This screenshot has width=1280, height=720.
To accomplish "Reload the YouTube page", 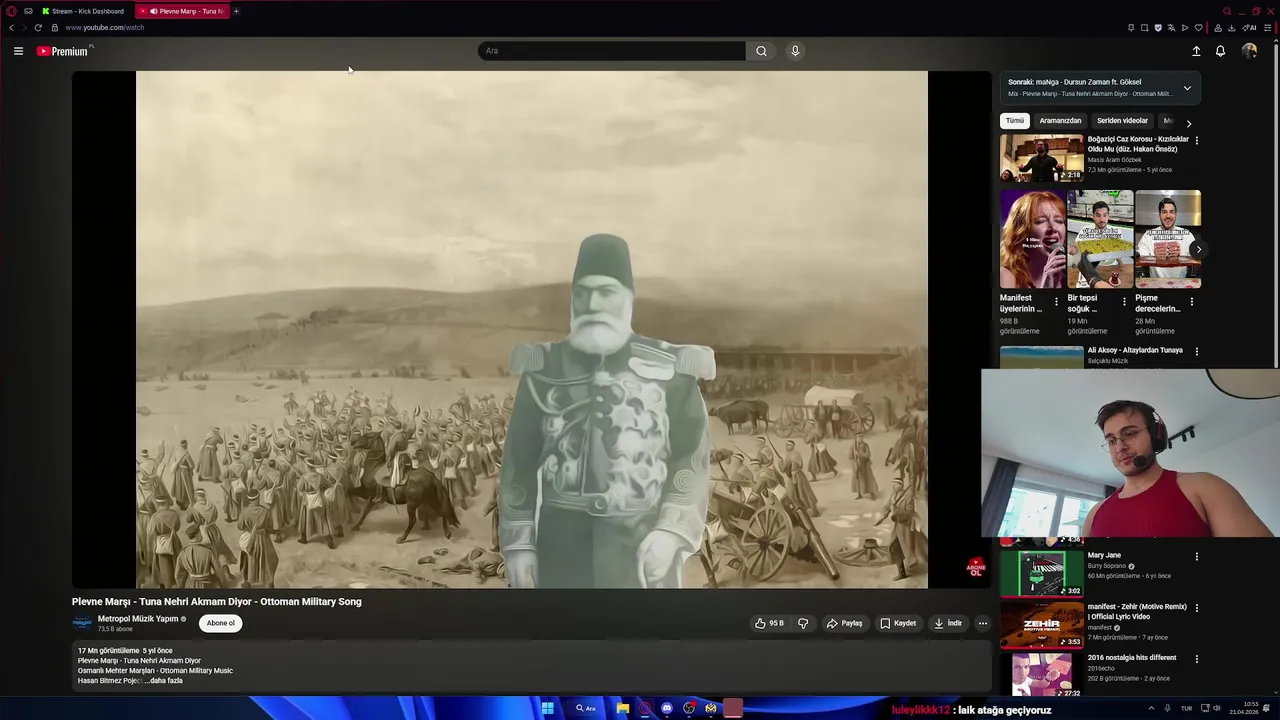I will click(38, 27).
